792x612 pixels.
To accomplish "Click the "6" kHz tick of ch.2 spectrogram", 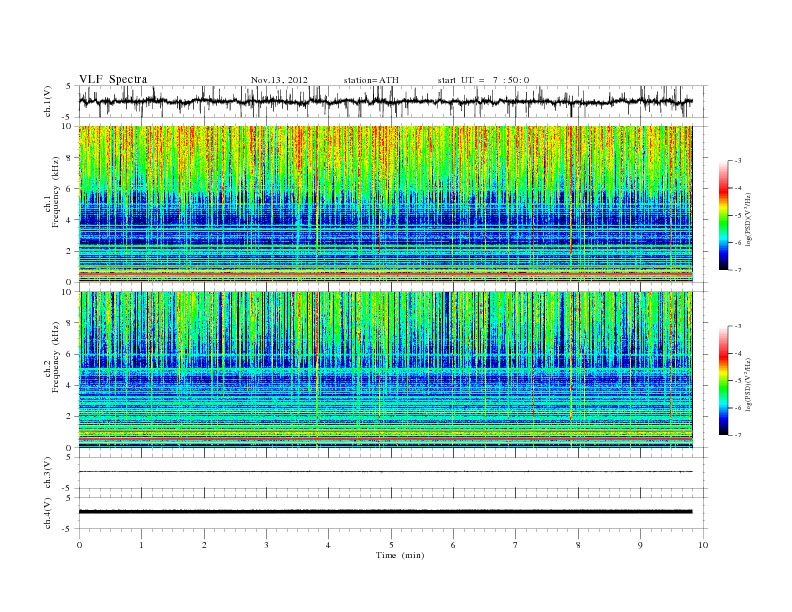I will [x=70, y=354].
